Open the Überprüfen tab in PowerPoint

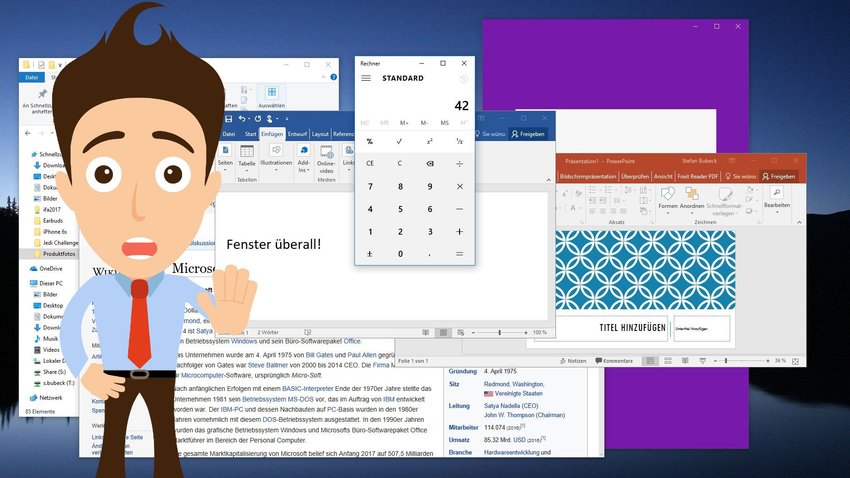[635, 176]
